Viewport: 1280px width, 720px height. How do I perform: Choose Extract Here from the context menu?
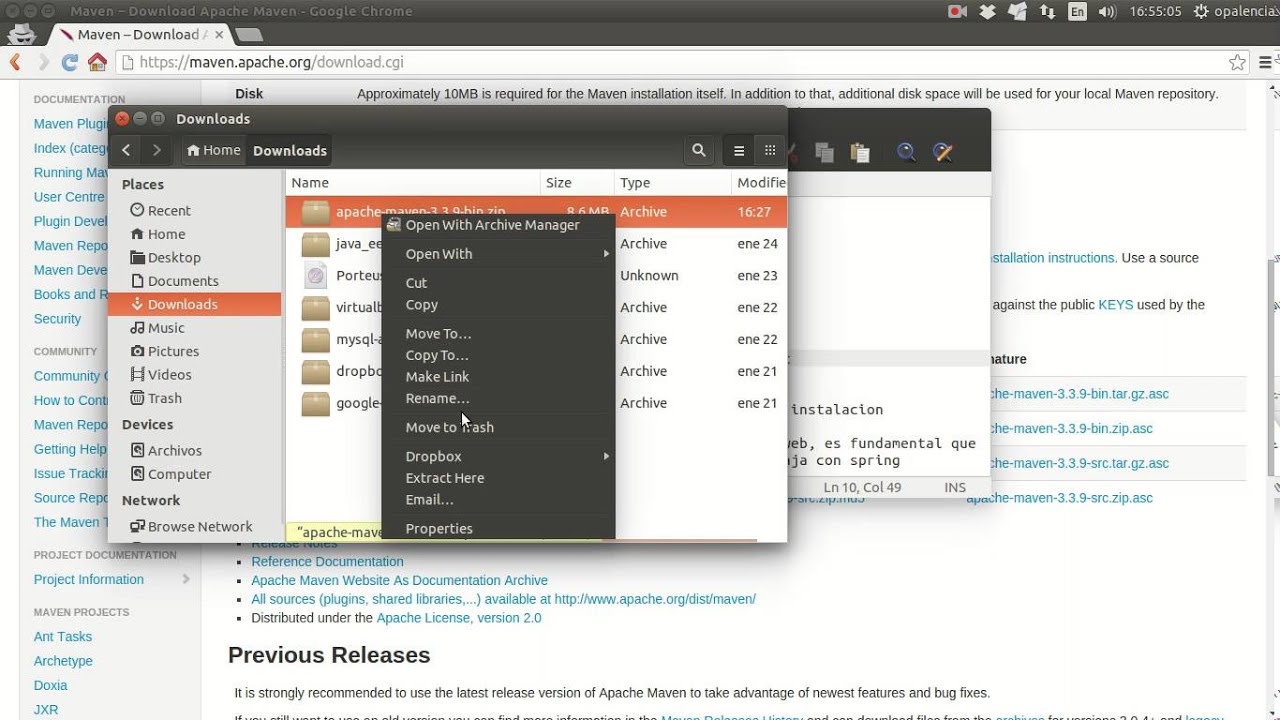click(498, 478)
